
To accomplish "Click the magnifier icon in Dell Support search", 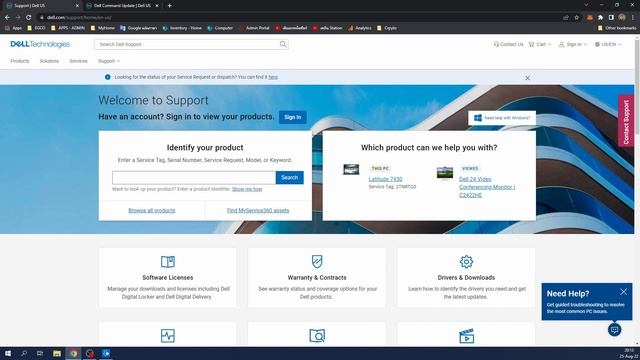I will pyautogui.click(x=283, y=44).
